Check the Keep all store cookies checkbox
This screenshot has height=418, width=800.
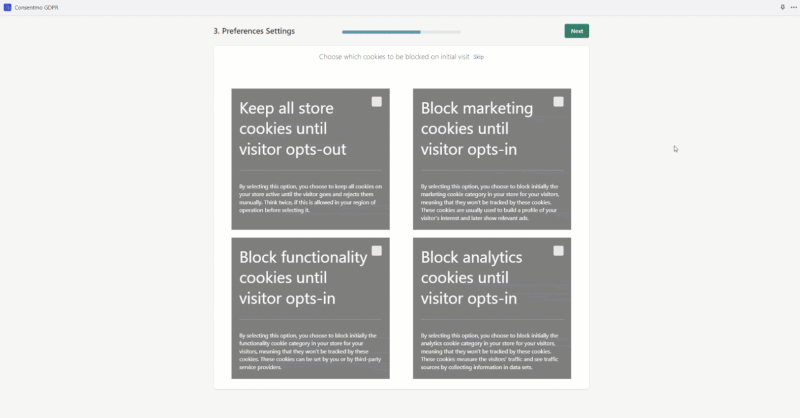[x=377, y=102]
